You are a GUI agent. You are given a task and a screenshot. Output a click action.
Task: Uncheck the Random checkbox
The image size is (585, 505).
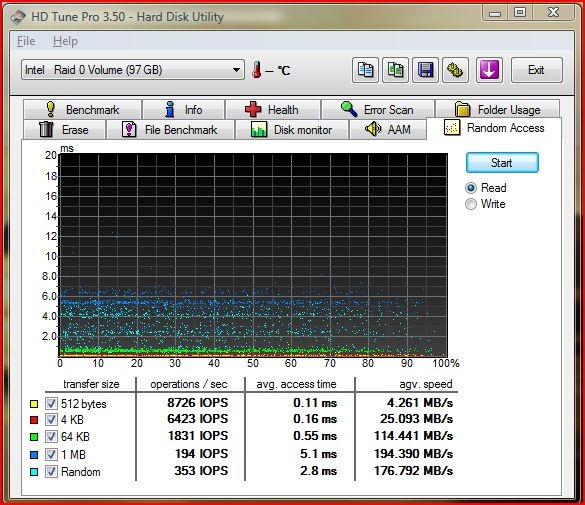(51, 471)
